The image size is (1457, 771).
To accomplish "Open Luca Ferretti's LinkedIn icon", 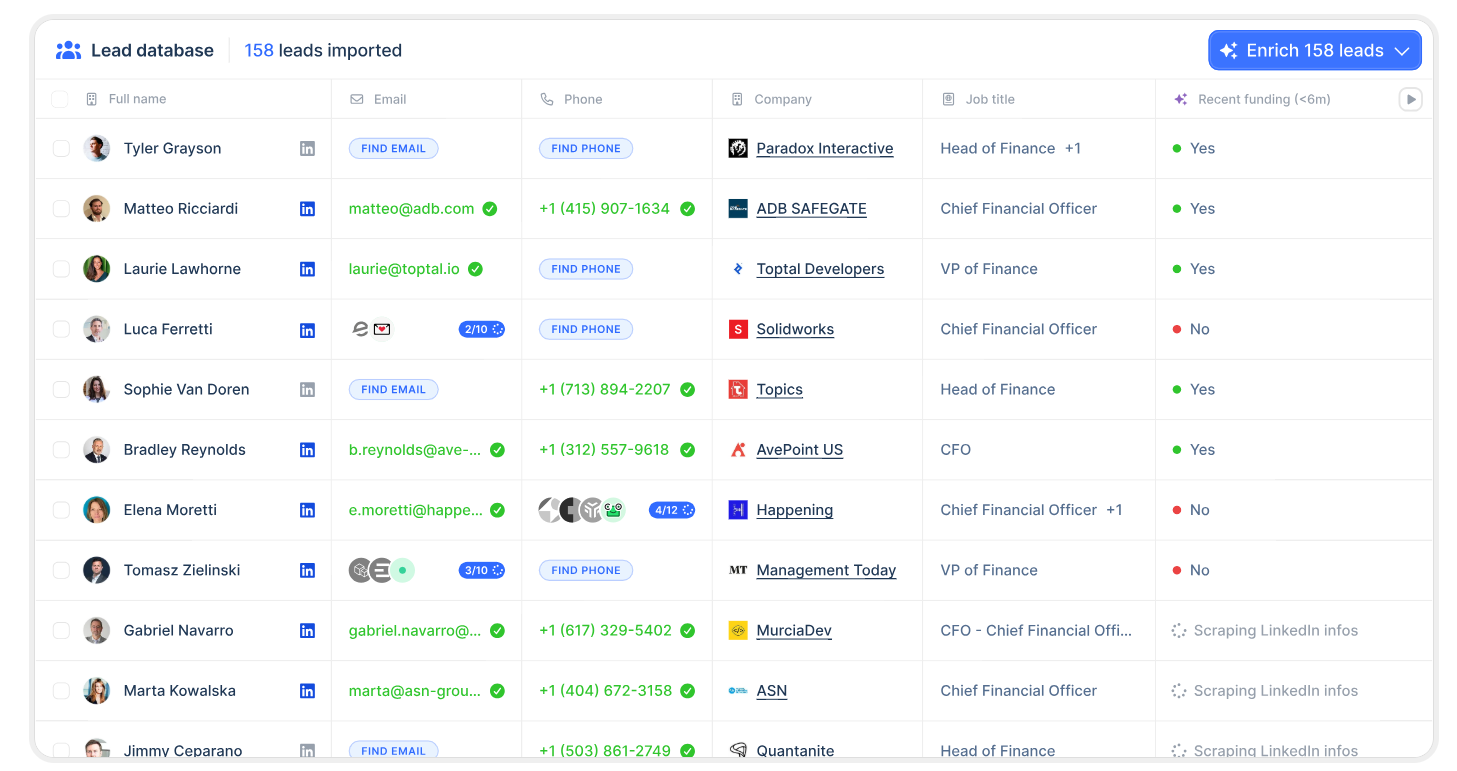I will [307, 329].
